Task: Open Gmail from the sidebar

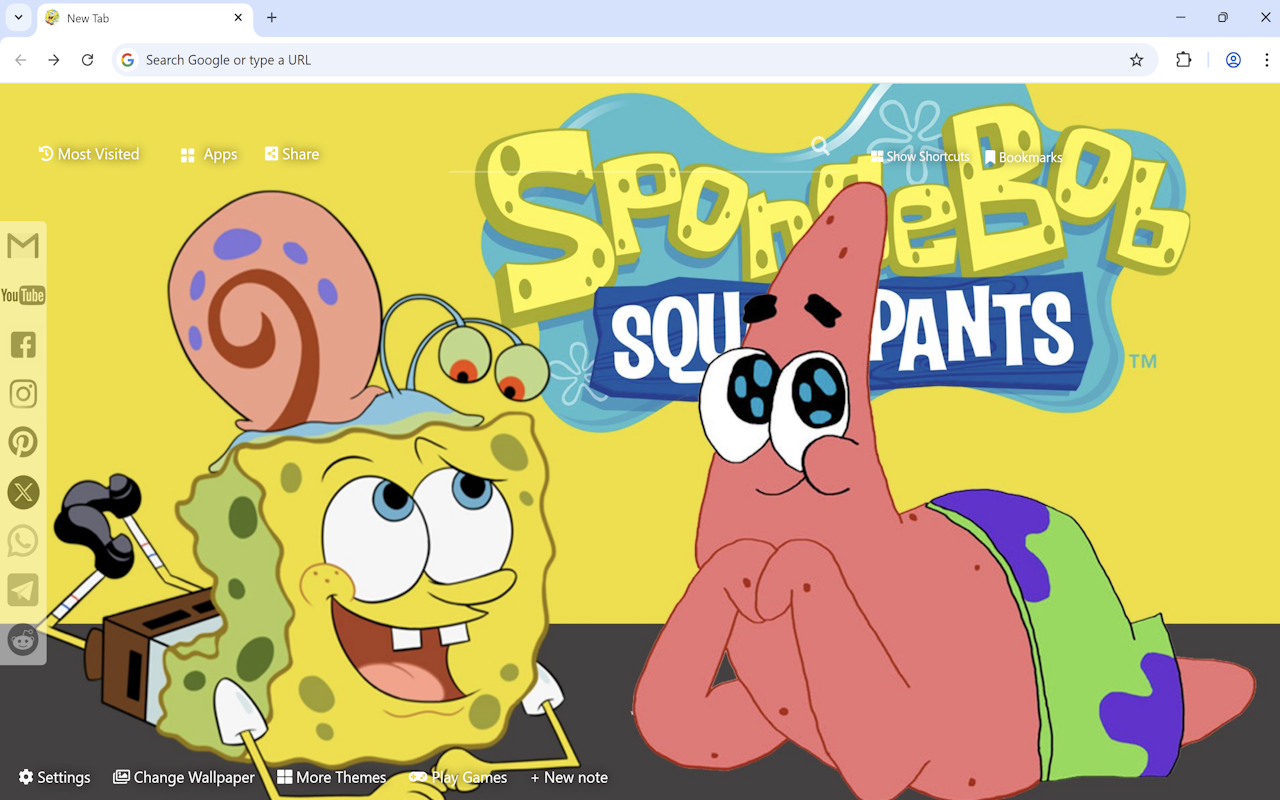Action: pos(23,244)
